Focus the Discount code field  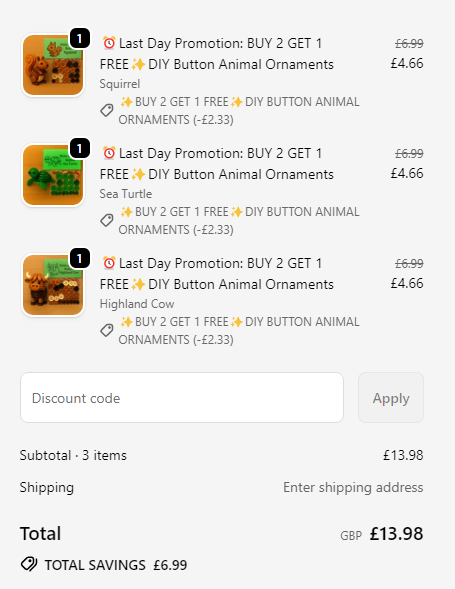point(182,397)
